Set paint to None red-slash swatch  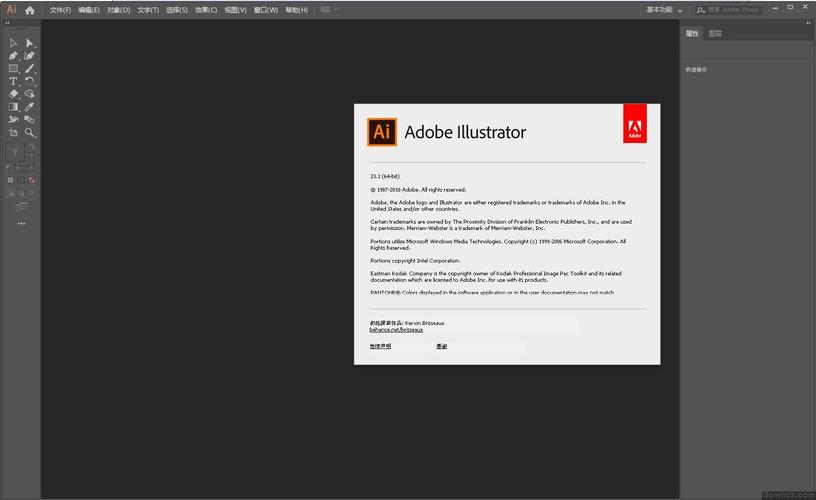[x=32, y=180]
